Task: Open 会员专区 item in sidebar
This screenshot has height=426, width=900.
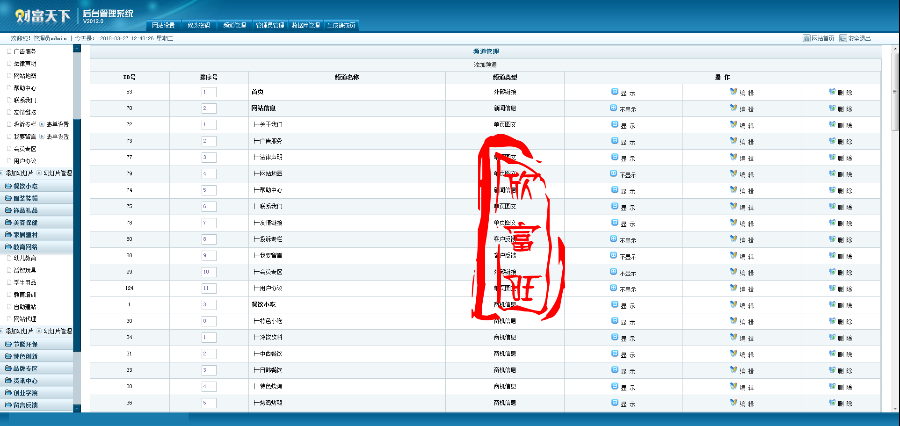Action: click(25, 149)
